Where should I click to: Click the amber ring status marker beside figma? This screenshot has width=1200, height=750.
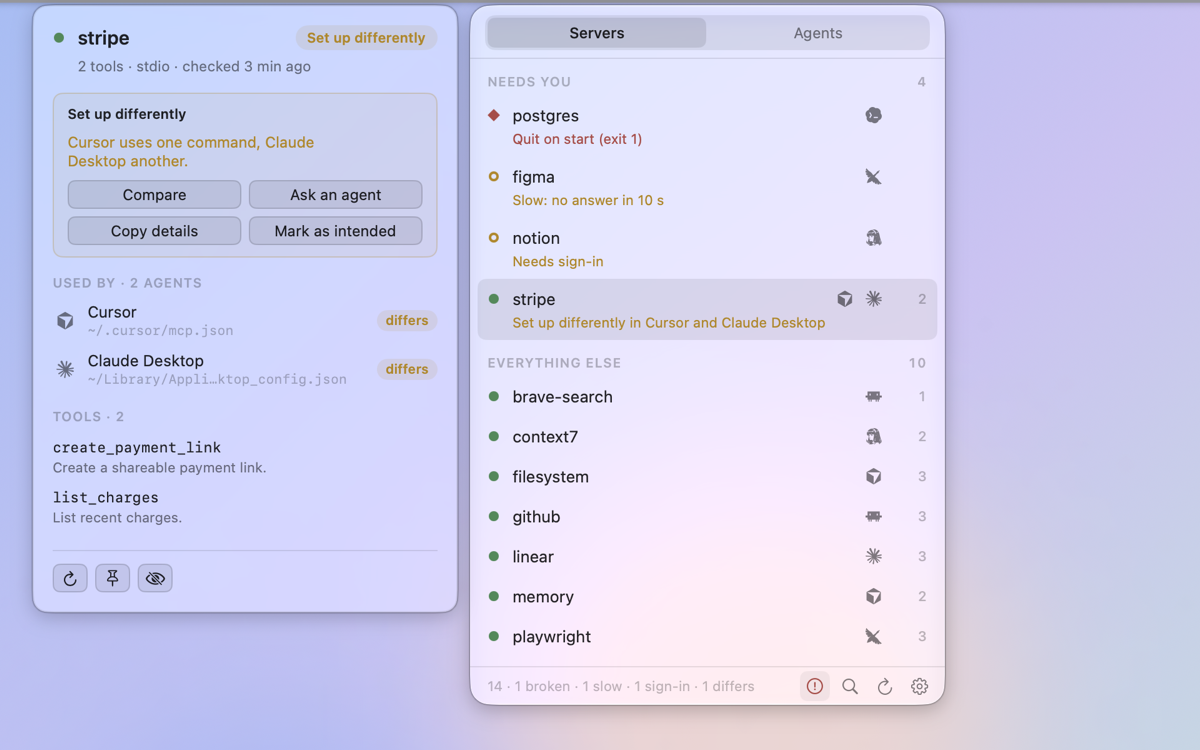[494, 177]
